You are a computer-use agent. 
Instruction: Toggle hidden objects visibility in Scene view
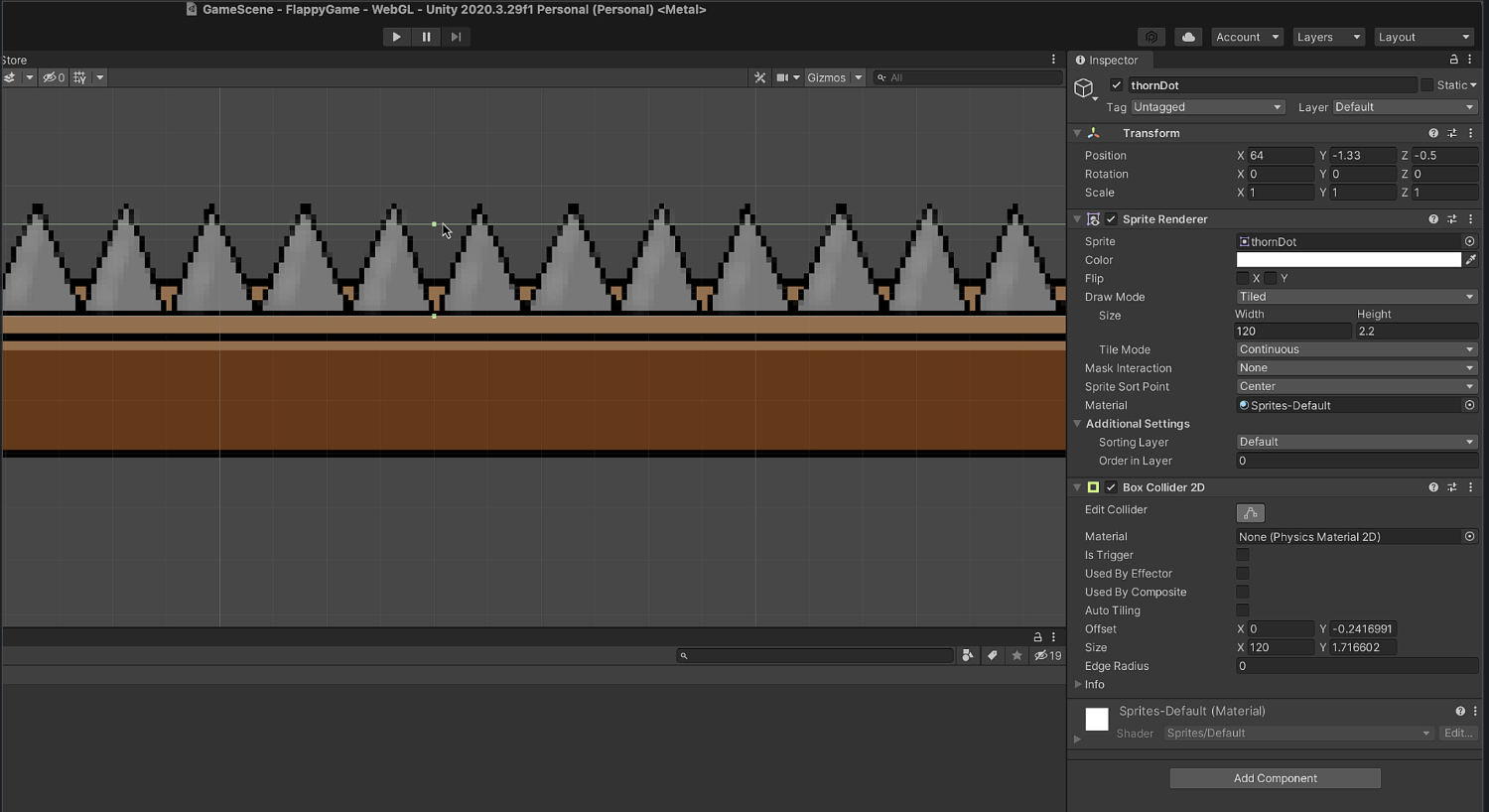[x=53, y=77]
